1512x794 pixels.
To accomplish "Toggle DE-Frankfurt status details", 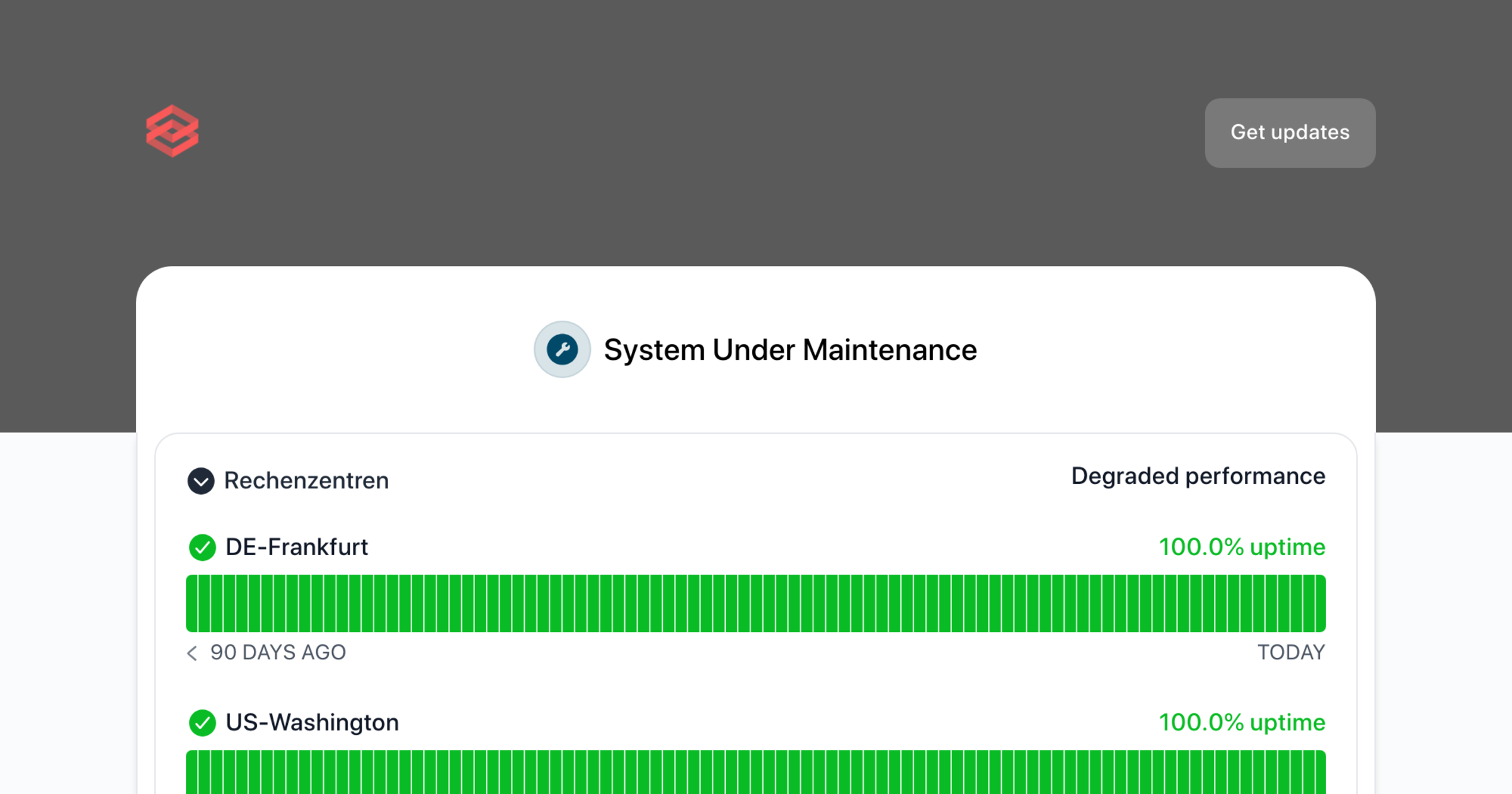I will coord(297,548).
